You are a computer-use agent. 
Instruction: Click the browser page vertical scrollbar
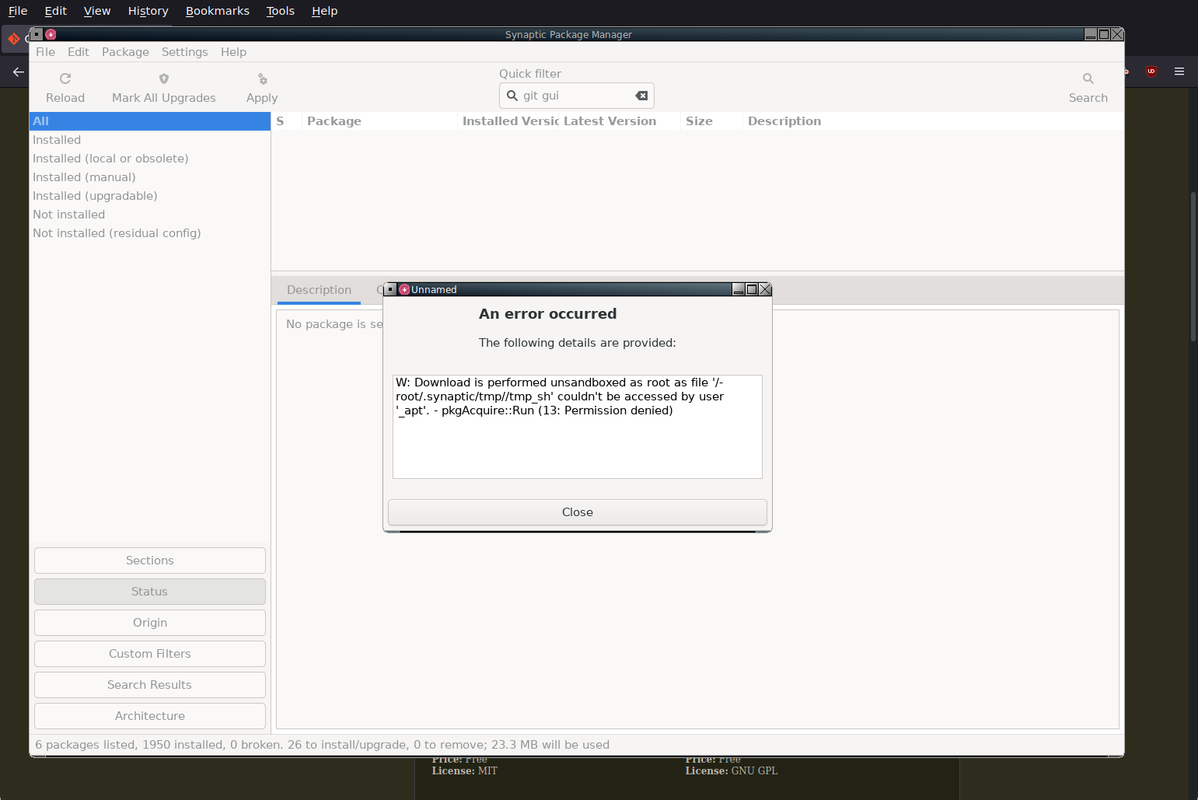(x=1193, y=266)
